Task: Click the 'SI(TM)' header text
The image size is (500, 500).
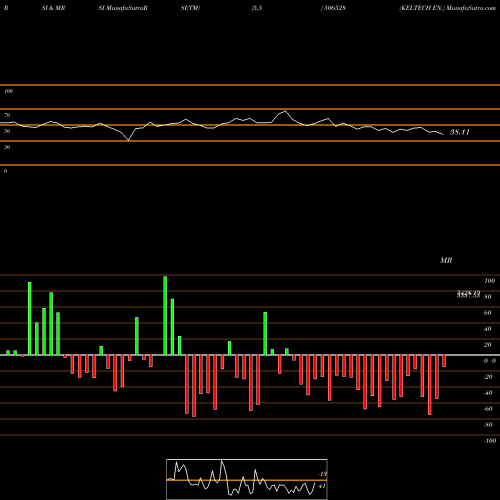Action: coord(190,8)
